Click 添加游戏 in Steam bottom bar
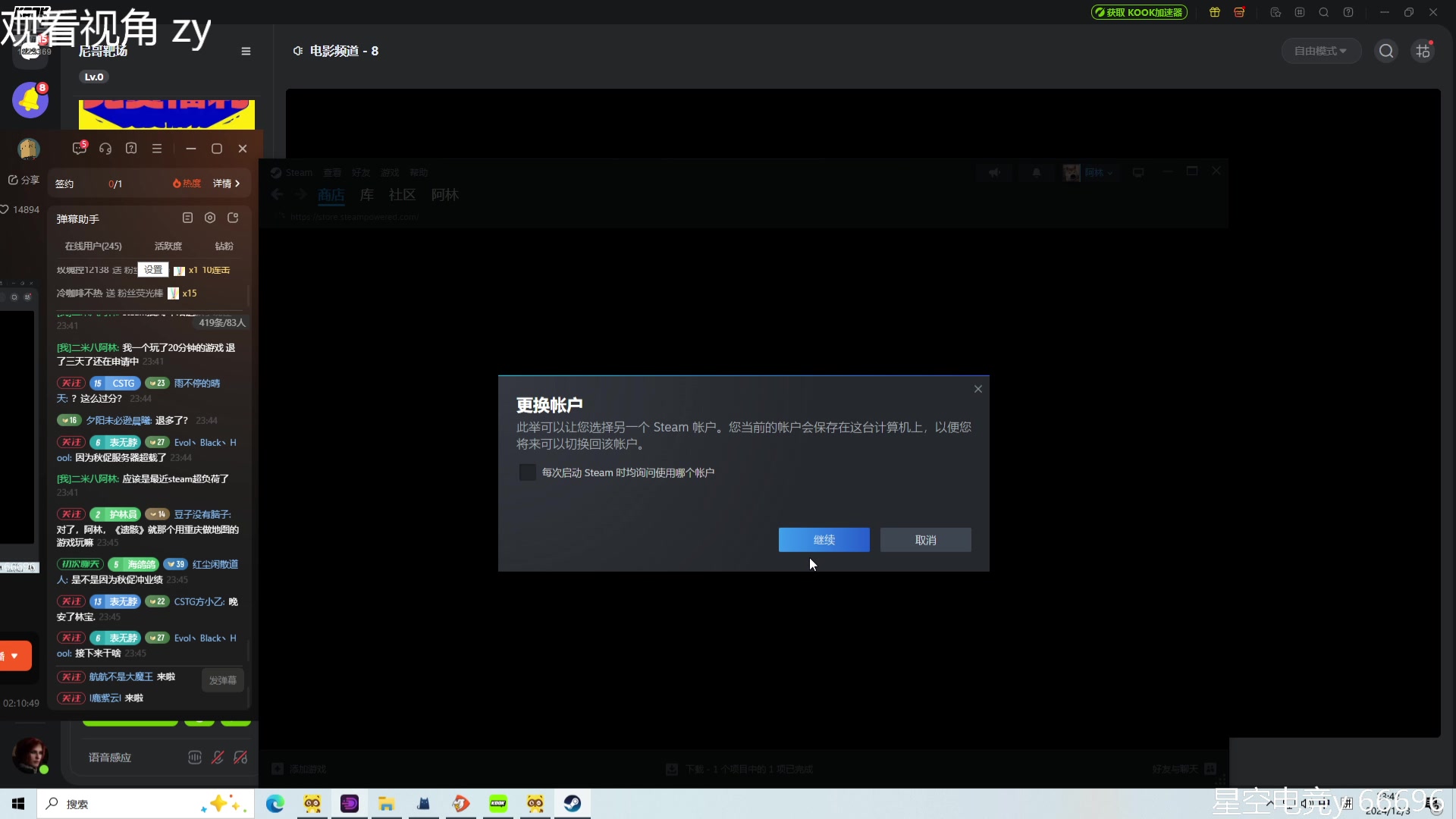The width and height of the screenshot is (1456, 819). pos(300,769)
